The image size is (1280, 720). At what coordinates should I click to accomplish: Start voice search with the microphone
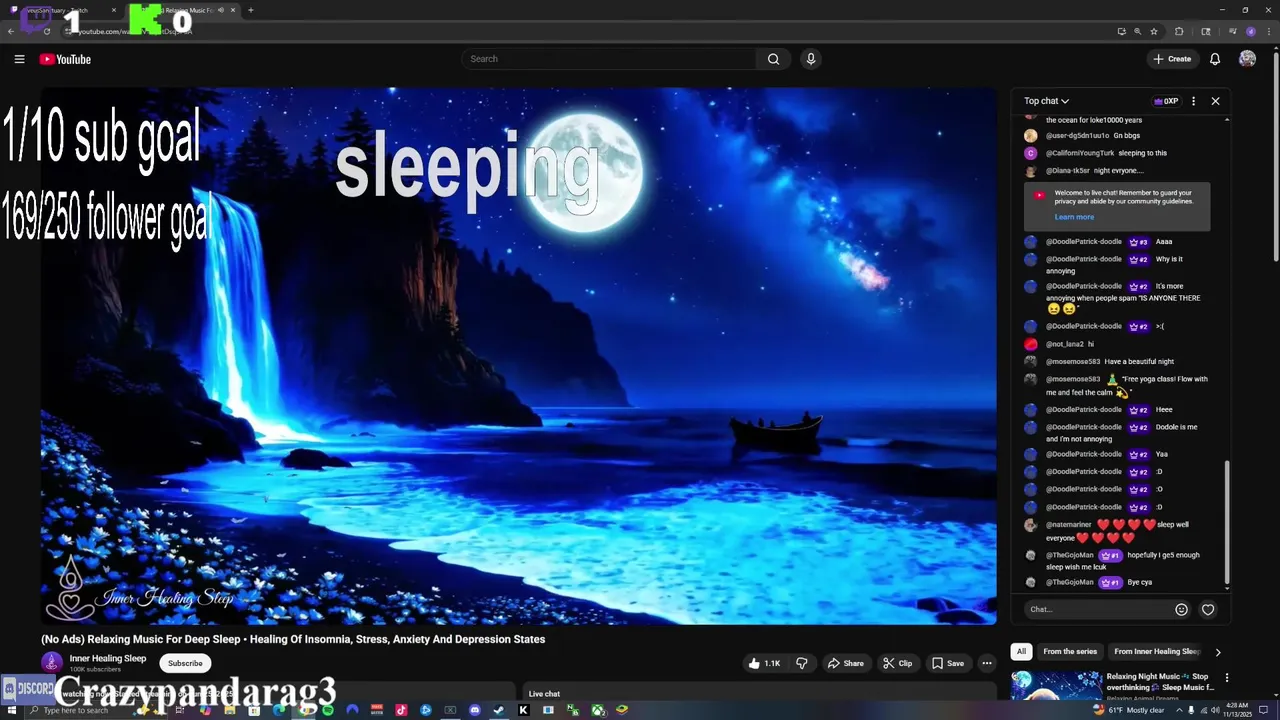click(811, 59)
